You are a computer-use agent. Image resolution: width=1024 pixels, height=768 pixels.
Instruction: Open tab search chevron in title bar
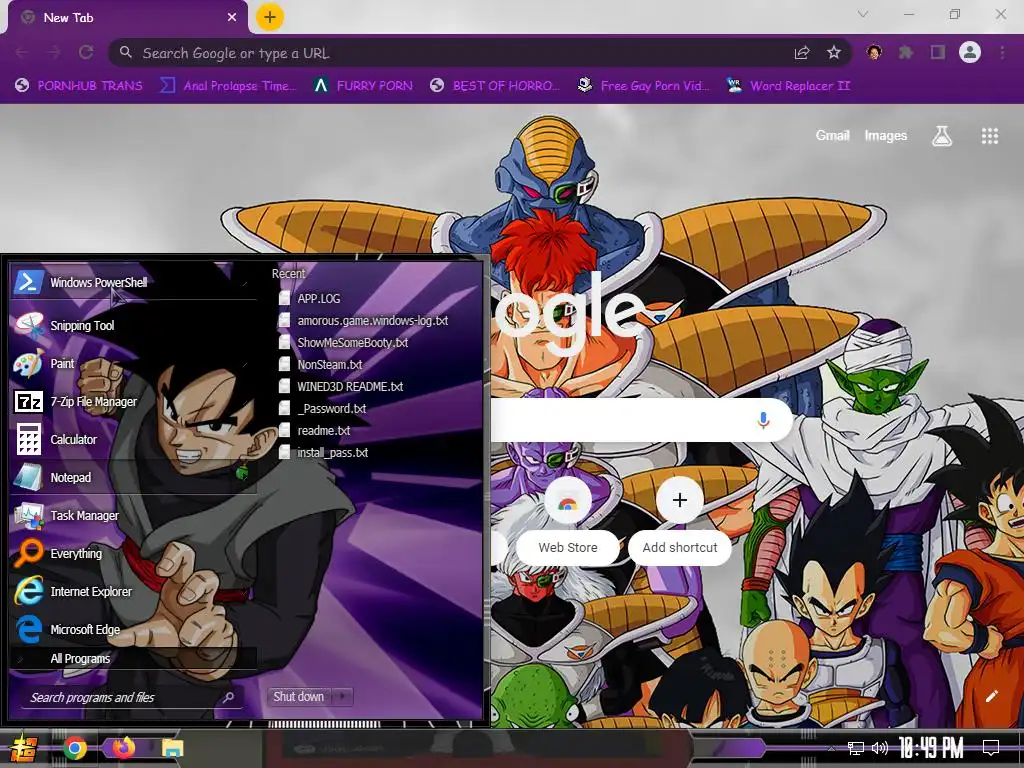863,14
